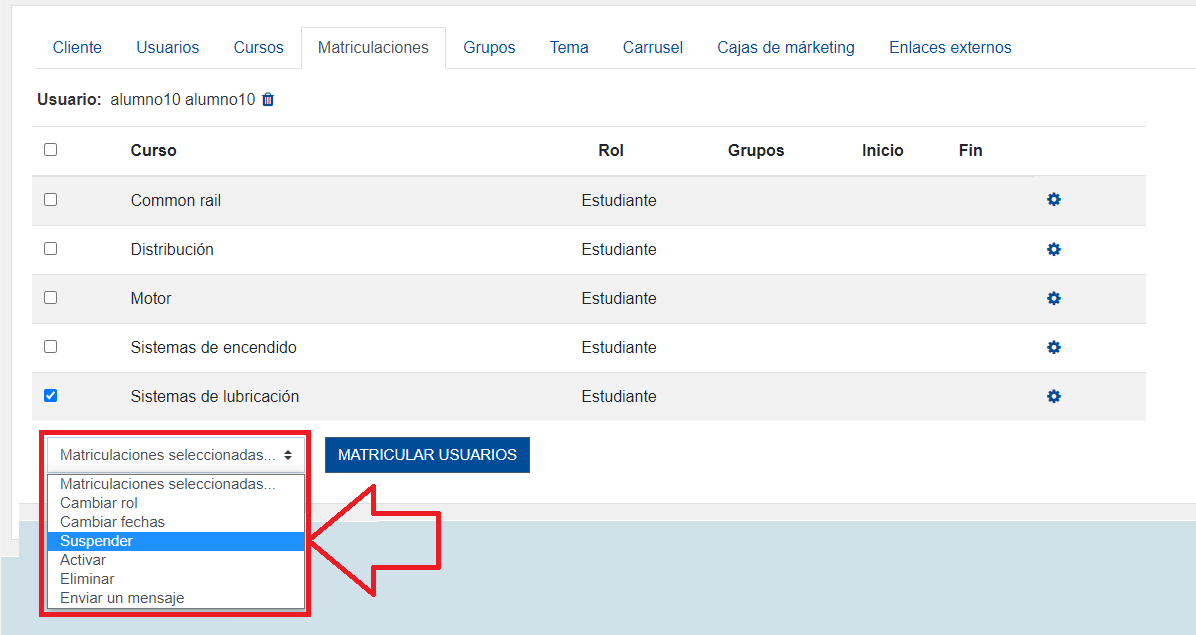Click the Curso column header

pyautogui.click(x=153, y=151)
